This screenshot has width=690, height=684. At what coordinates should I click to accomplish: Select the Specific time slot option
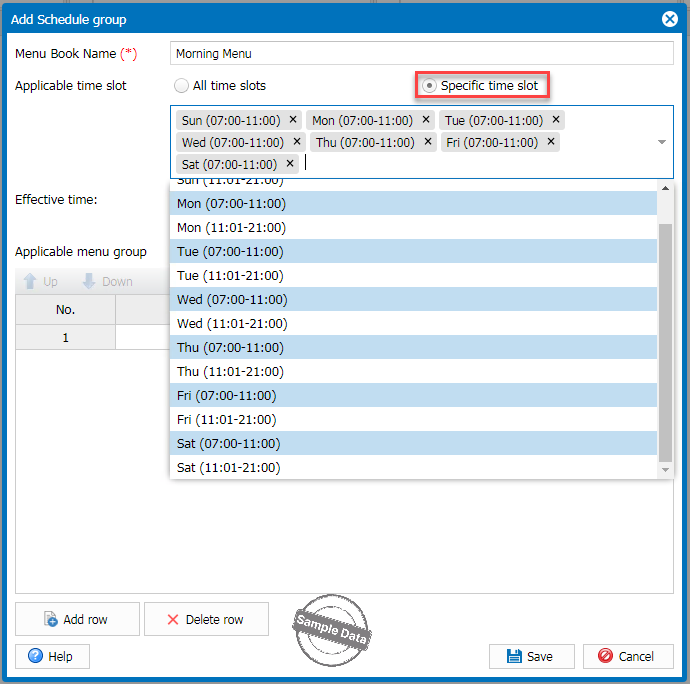pos(429,86)
